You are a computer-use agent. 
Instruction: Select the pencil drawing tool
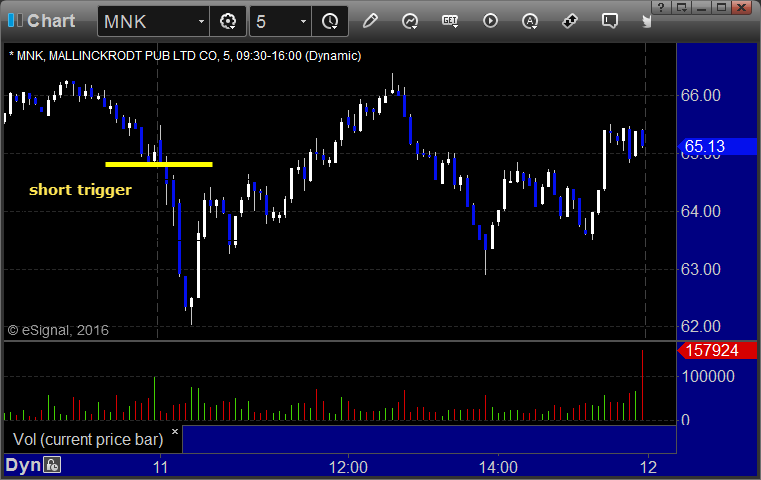[370, 21]
